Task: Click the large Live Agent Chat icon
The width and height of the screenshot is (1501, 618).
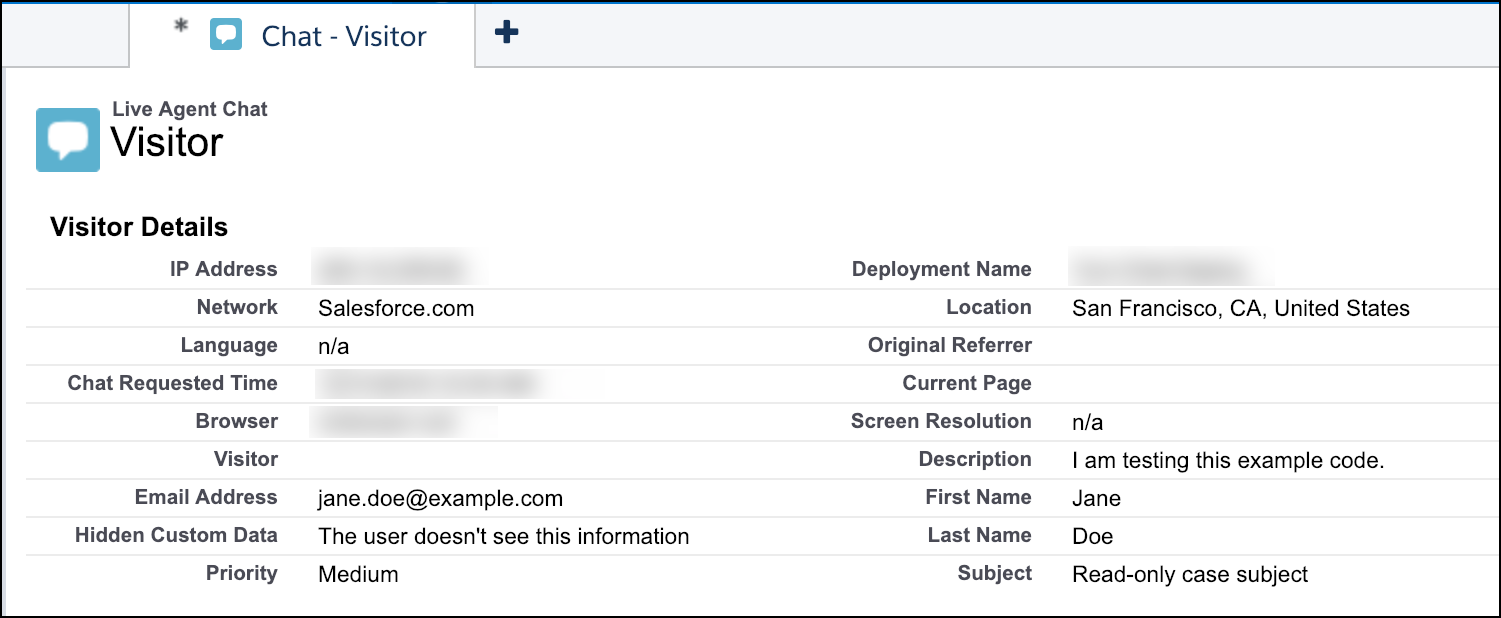Action: coord(68,140)
